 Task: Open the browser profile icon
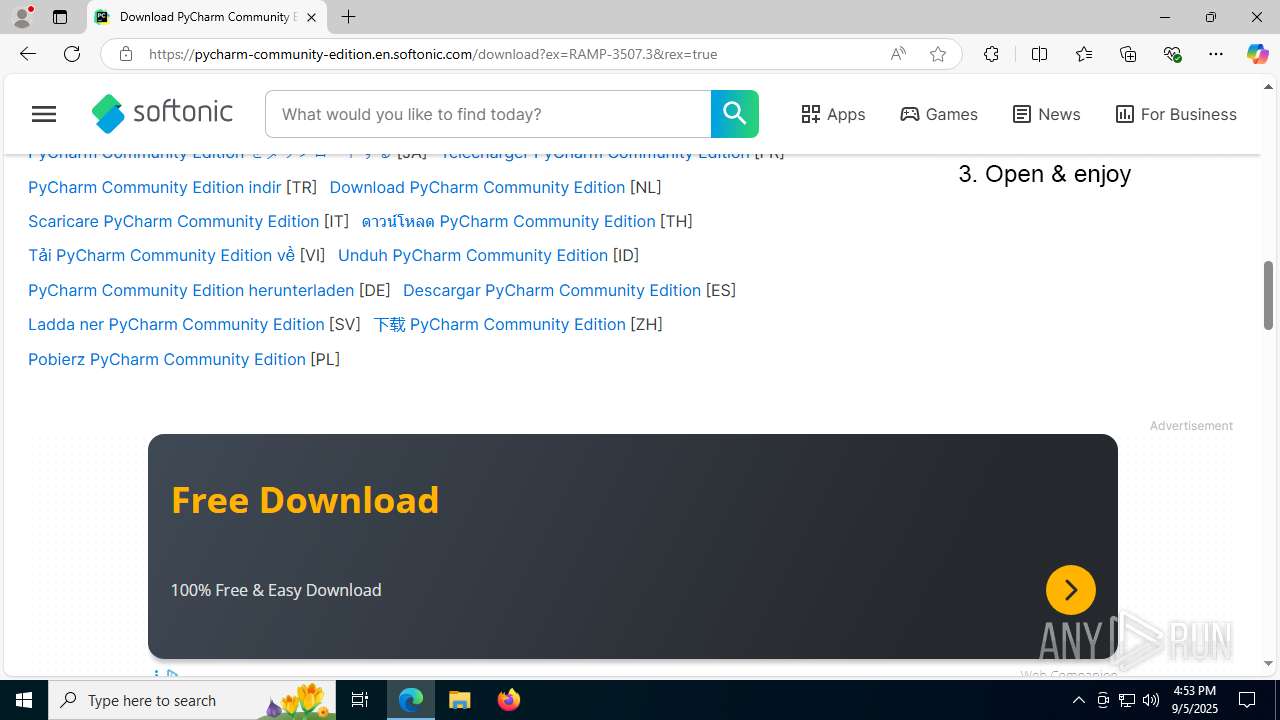22,17
